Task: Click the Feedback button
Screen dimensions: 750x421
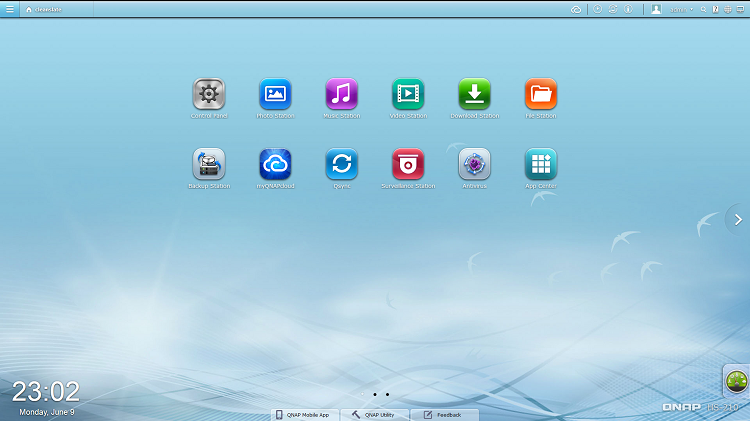Action: pyautogui.click(x=444, y=414)
